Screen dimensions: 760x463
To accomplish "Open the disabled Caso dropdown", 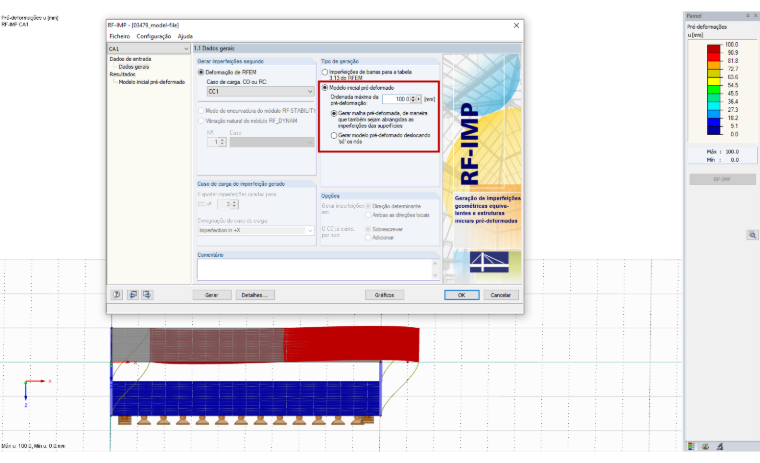I will [272, 142].
